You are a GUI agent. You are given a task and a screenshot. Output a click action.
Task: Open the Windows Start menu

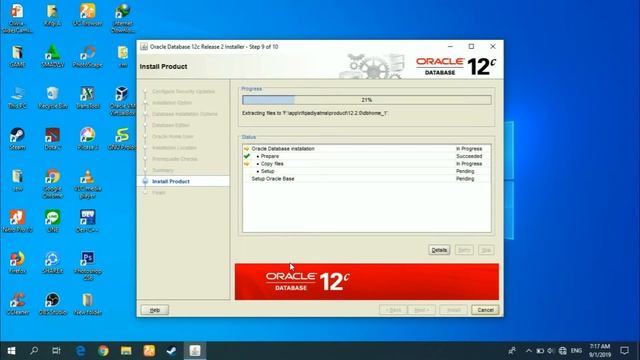(11, 351)
